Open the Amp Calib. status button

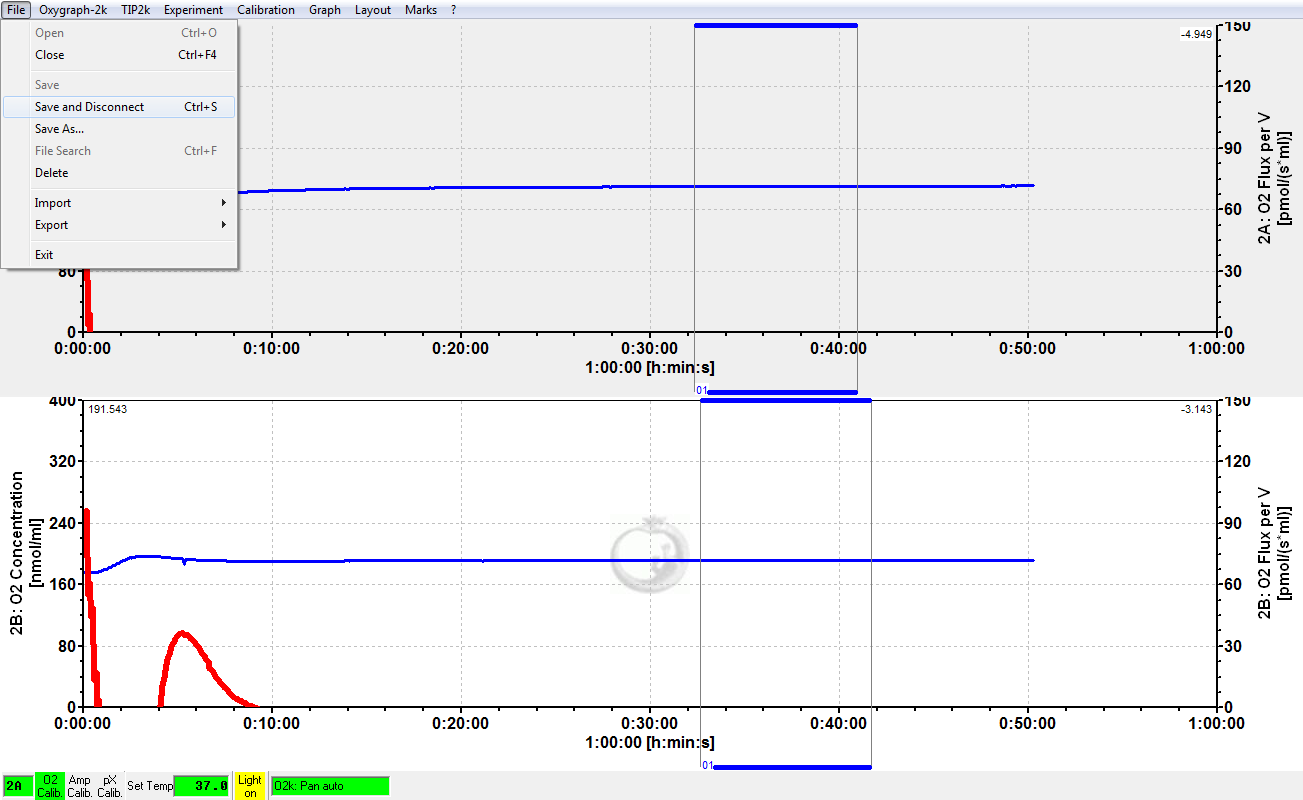tap(80, 786)
